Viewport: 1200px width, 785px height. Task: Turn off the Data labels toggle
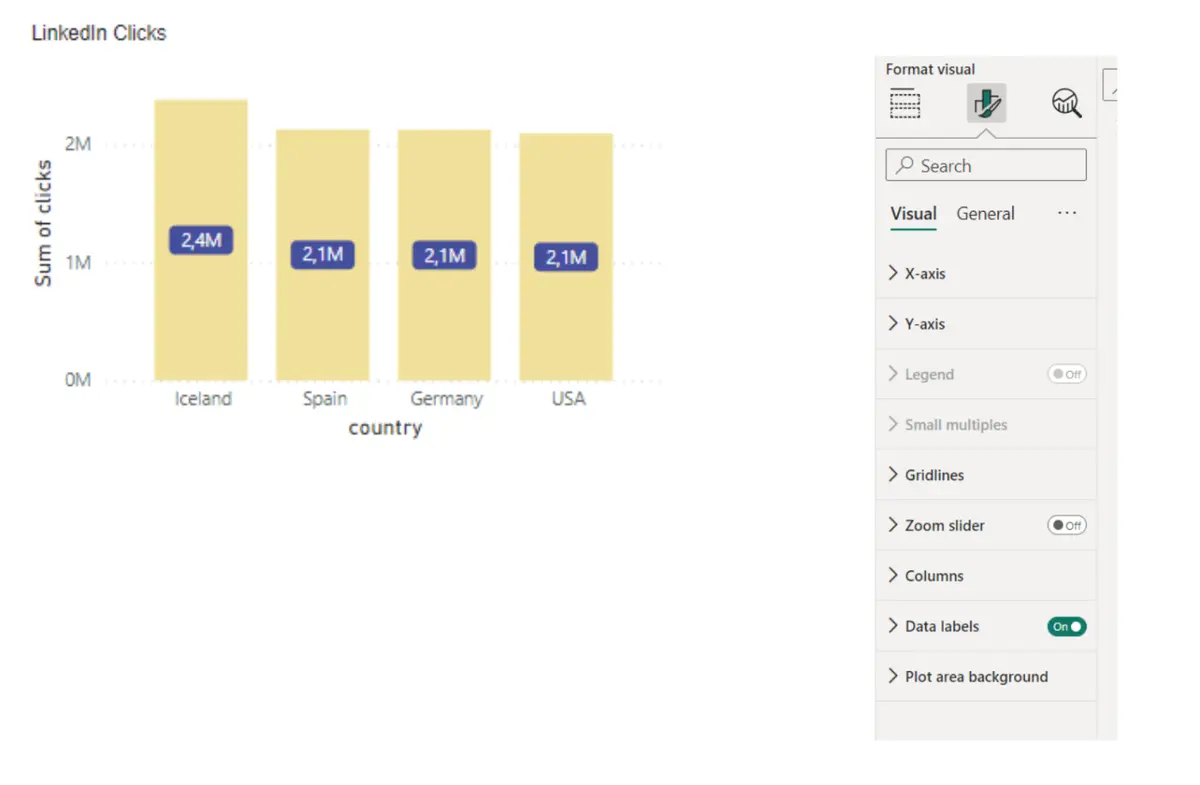coord(1066,626)
